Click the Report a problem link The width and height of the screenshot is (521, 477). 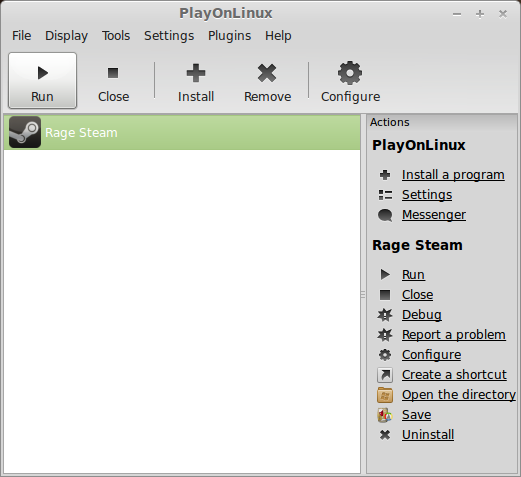(x=454, y=335)
